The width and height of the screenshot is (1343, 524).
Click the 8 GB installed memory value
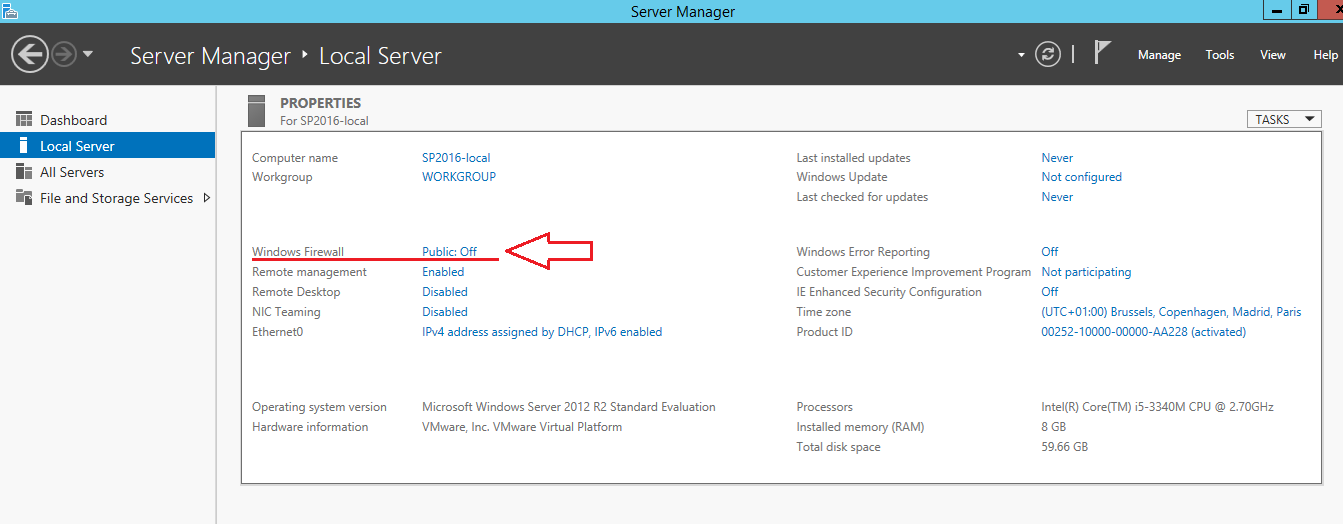1054,427
